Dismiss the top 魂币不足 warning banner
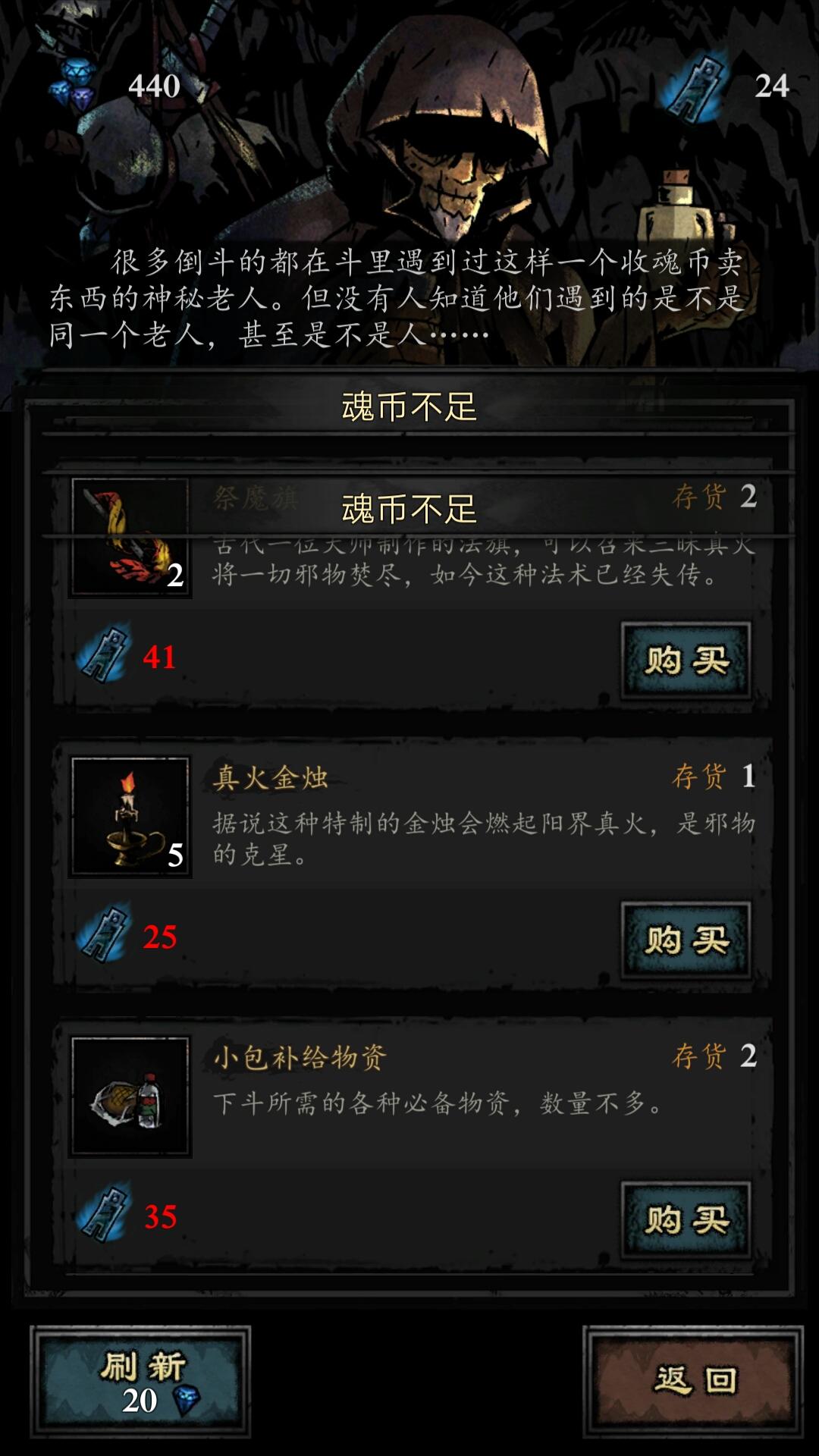 tap(409, 406)
